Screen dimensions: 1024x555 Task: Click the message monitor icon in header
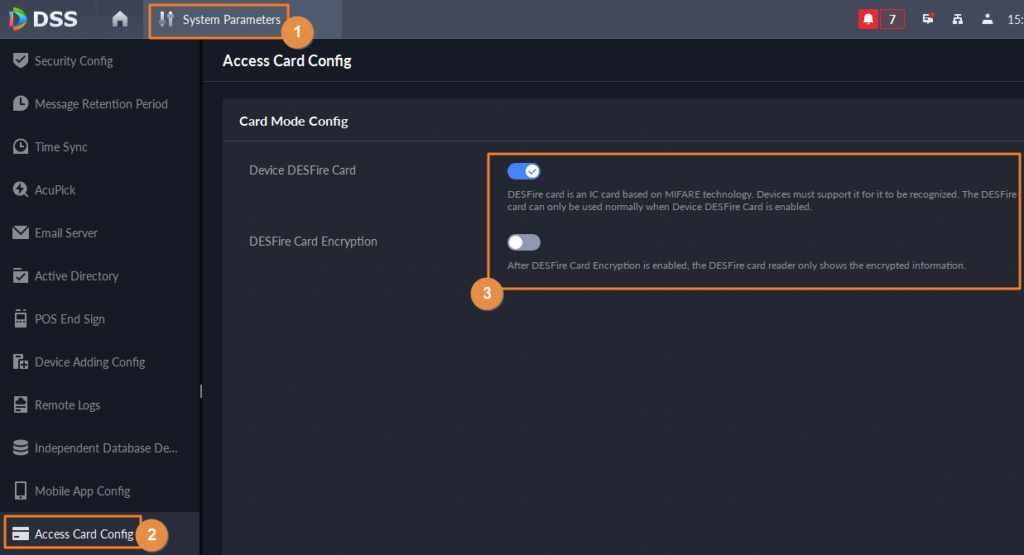coord(928,19)
